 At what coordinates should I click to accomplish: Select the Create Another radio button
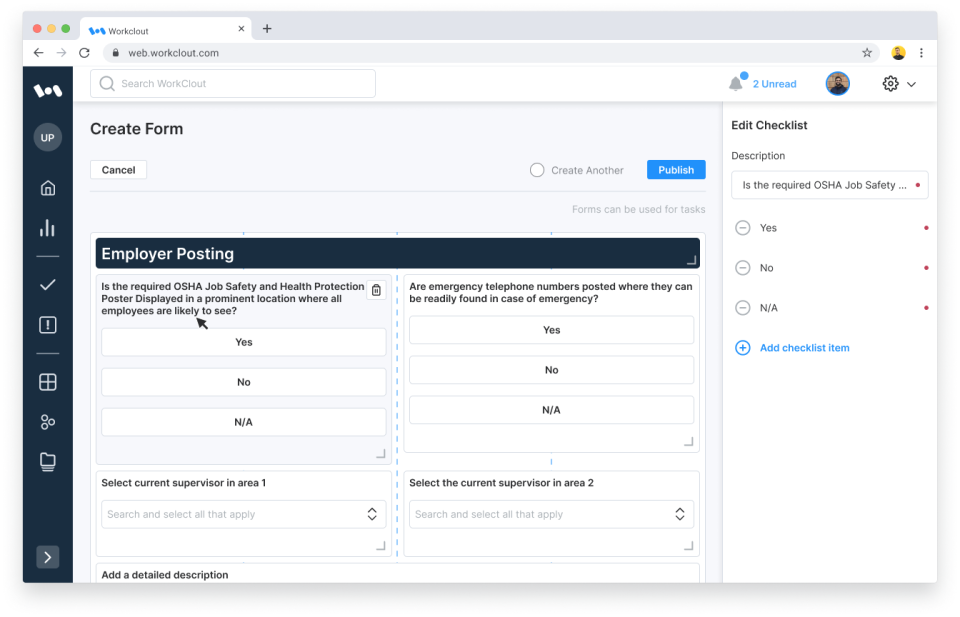537,170
